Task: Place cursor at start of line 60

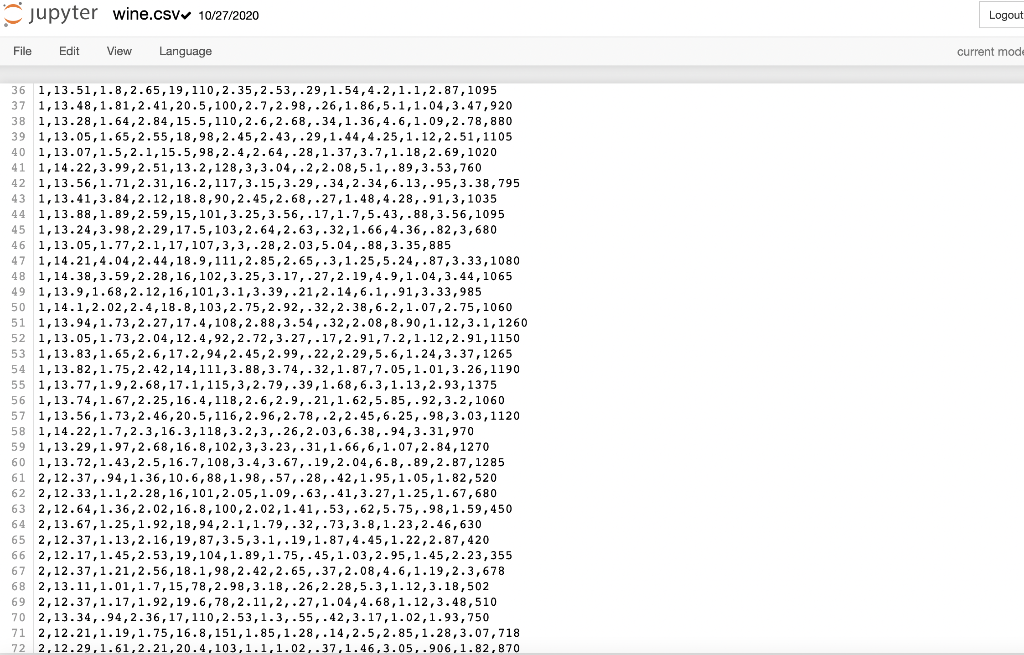Action: click(39, 462)
